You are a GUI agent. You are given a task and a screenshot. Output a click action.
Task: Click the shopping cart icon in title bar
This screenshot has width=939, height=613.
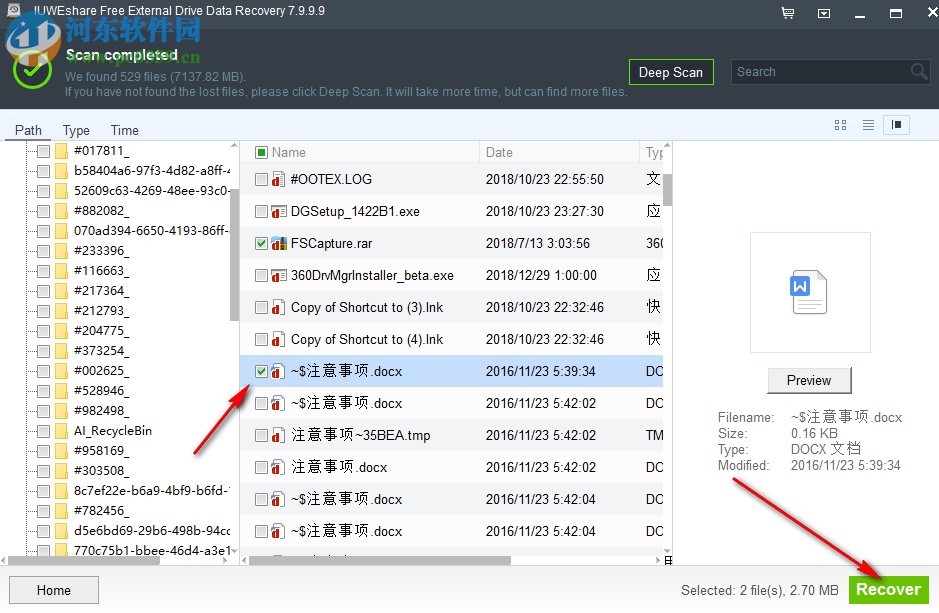click(788, 13)
